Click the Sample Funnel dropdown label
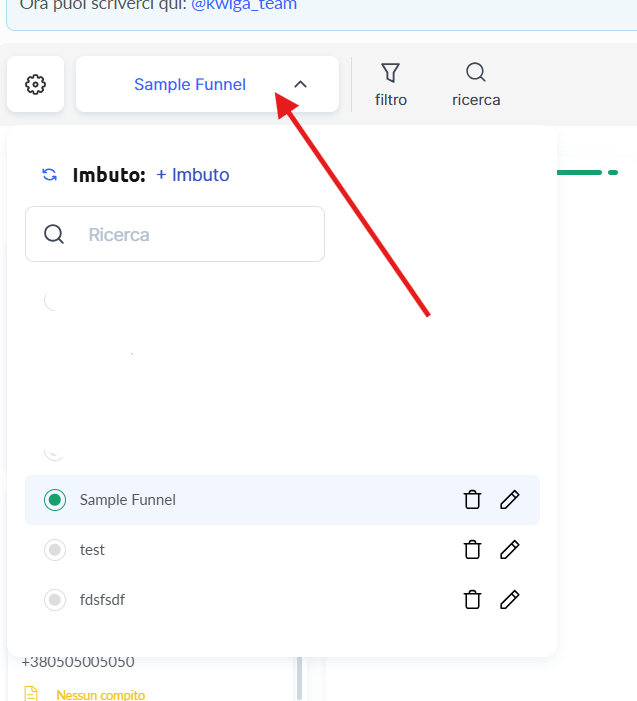Viewport: 637px width, 701px height. point(190,85)
